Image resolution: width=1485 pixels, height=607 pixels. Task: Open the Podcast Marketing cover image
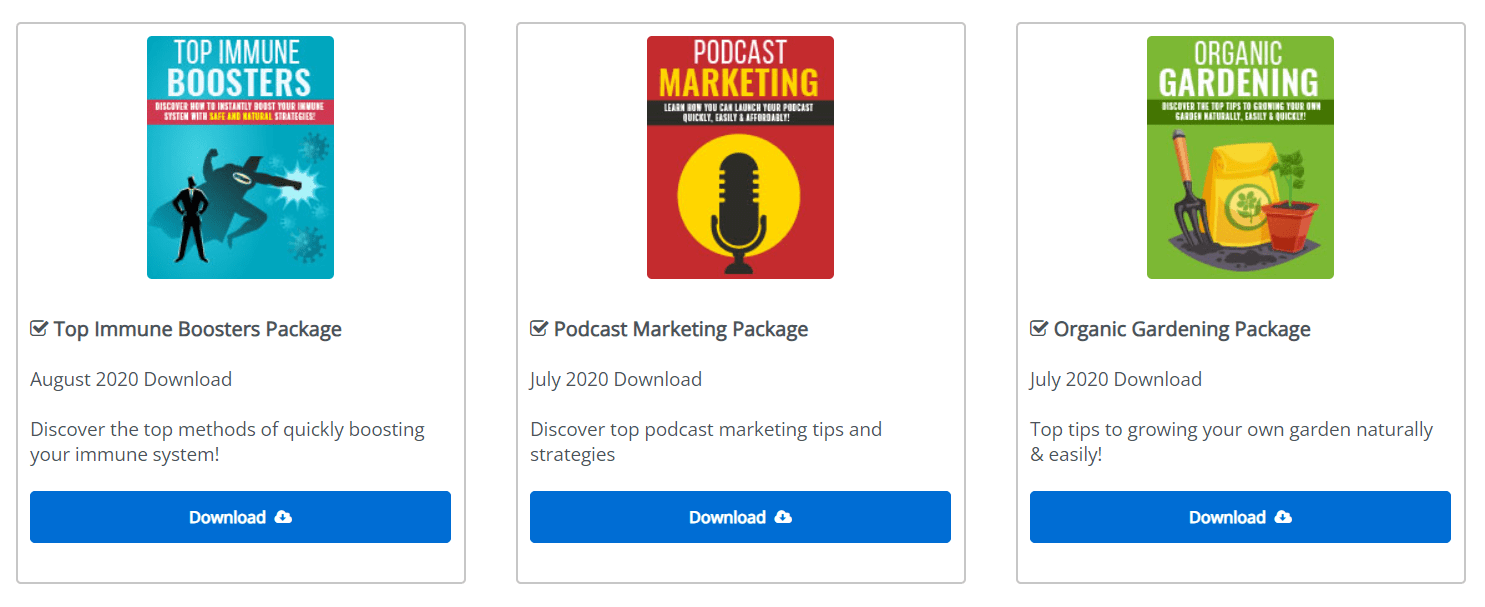[740, 157]
